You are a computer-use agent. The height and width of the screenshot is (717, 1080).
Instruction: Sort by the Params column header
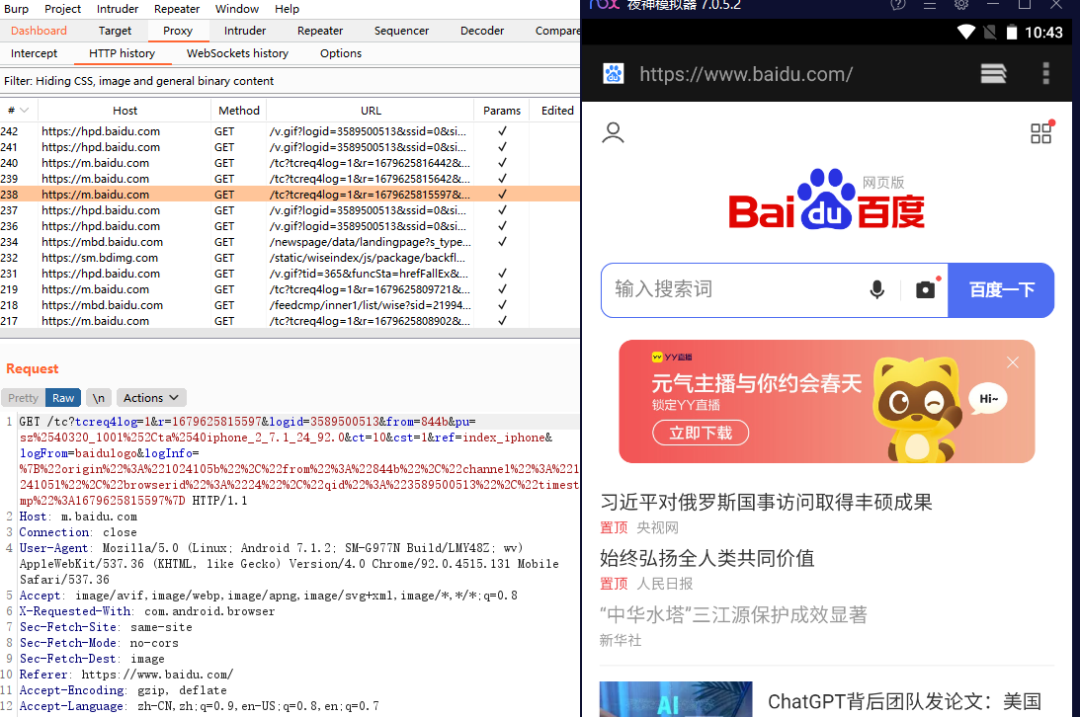point(501,110)
